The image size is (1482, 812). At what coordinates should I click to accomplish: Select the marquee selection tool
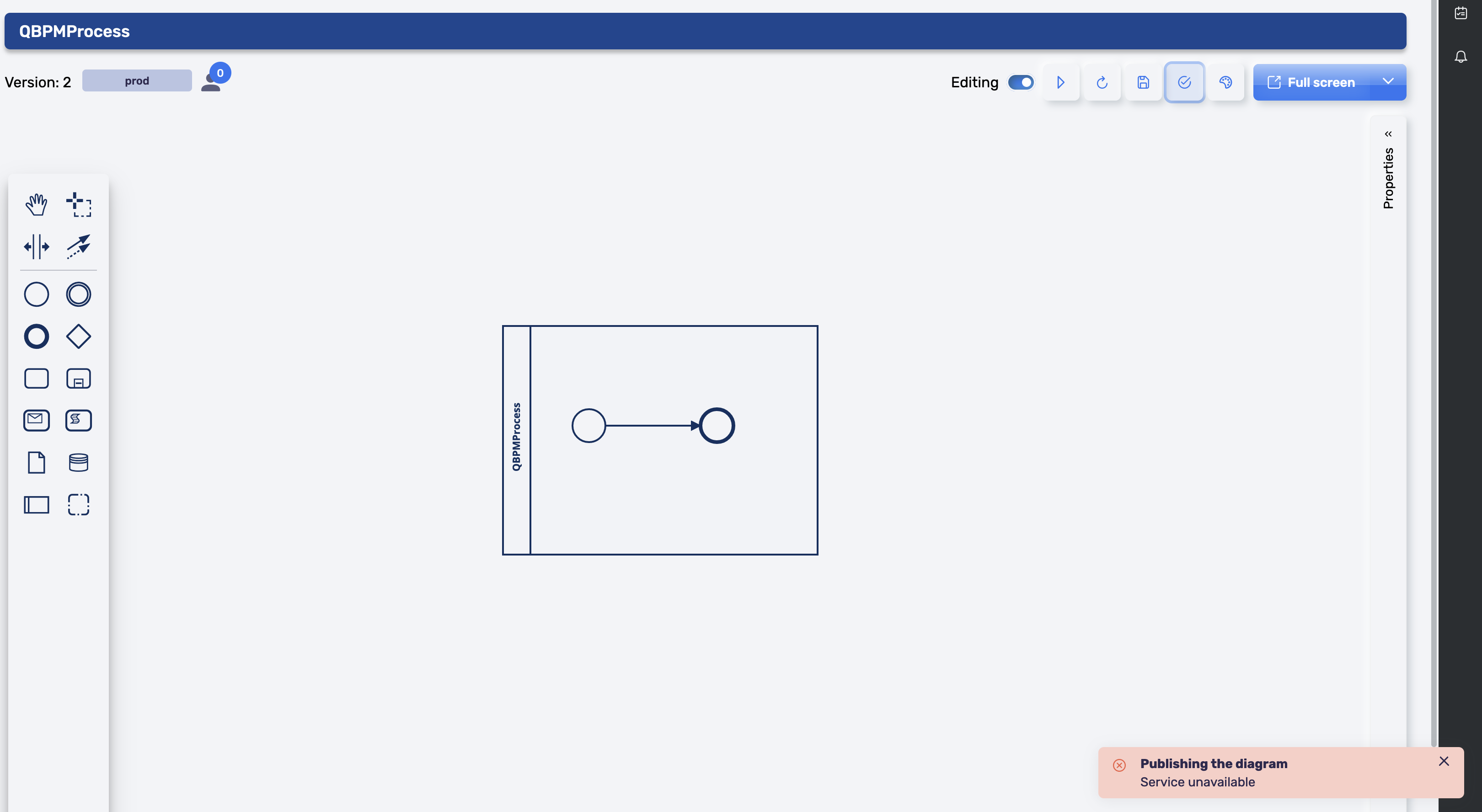[79, 205]
